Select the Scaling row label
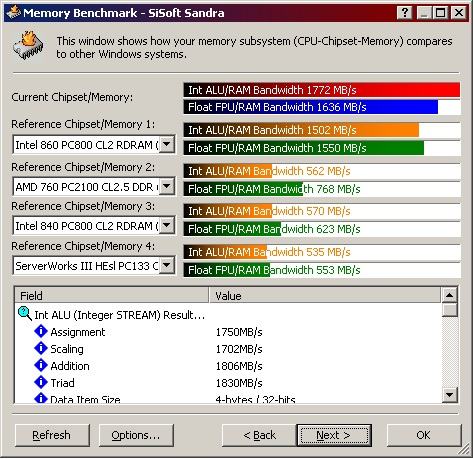The height and width of the screenshot is (459, 473). pos(67,349)
